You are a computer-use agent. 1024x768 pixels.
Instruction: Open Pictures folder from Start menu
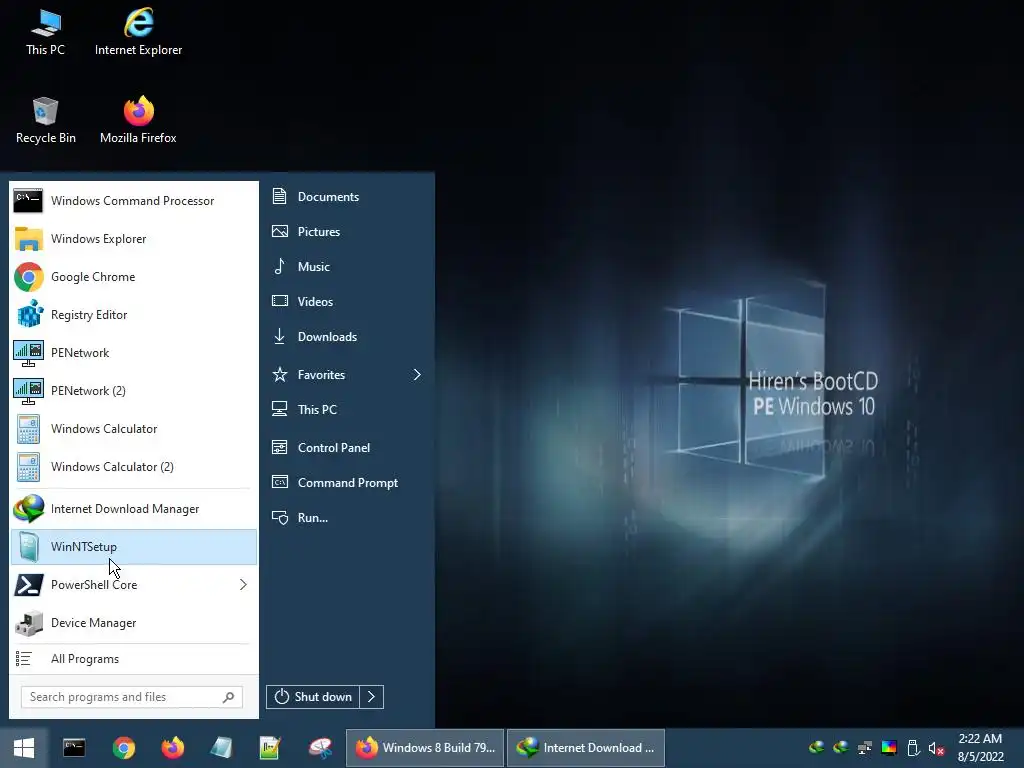(x=349, y=231)
